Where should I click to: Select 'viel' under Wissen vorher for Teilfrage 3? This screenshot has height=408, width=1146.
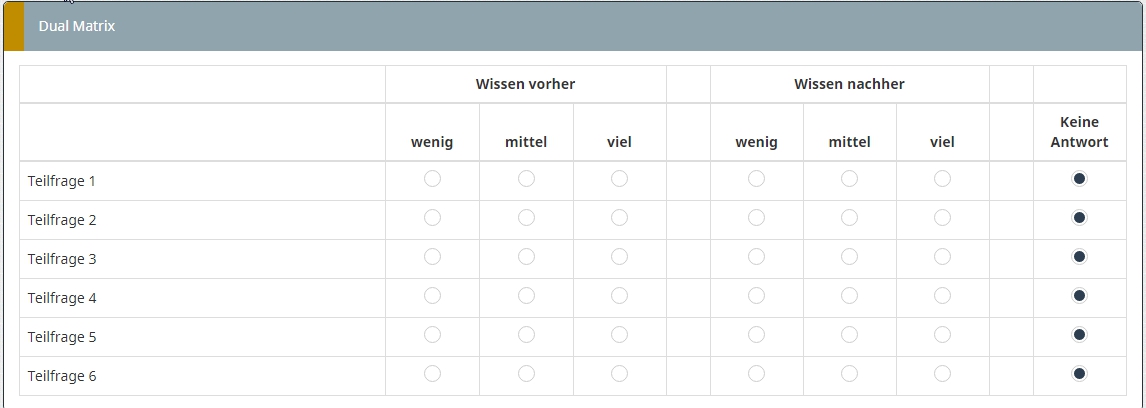coord(619,257)
